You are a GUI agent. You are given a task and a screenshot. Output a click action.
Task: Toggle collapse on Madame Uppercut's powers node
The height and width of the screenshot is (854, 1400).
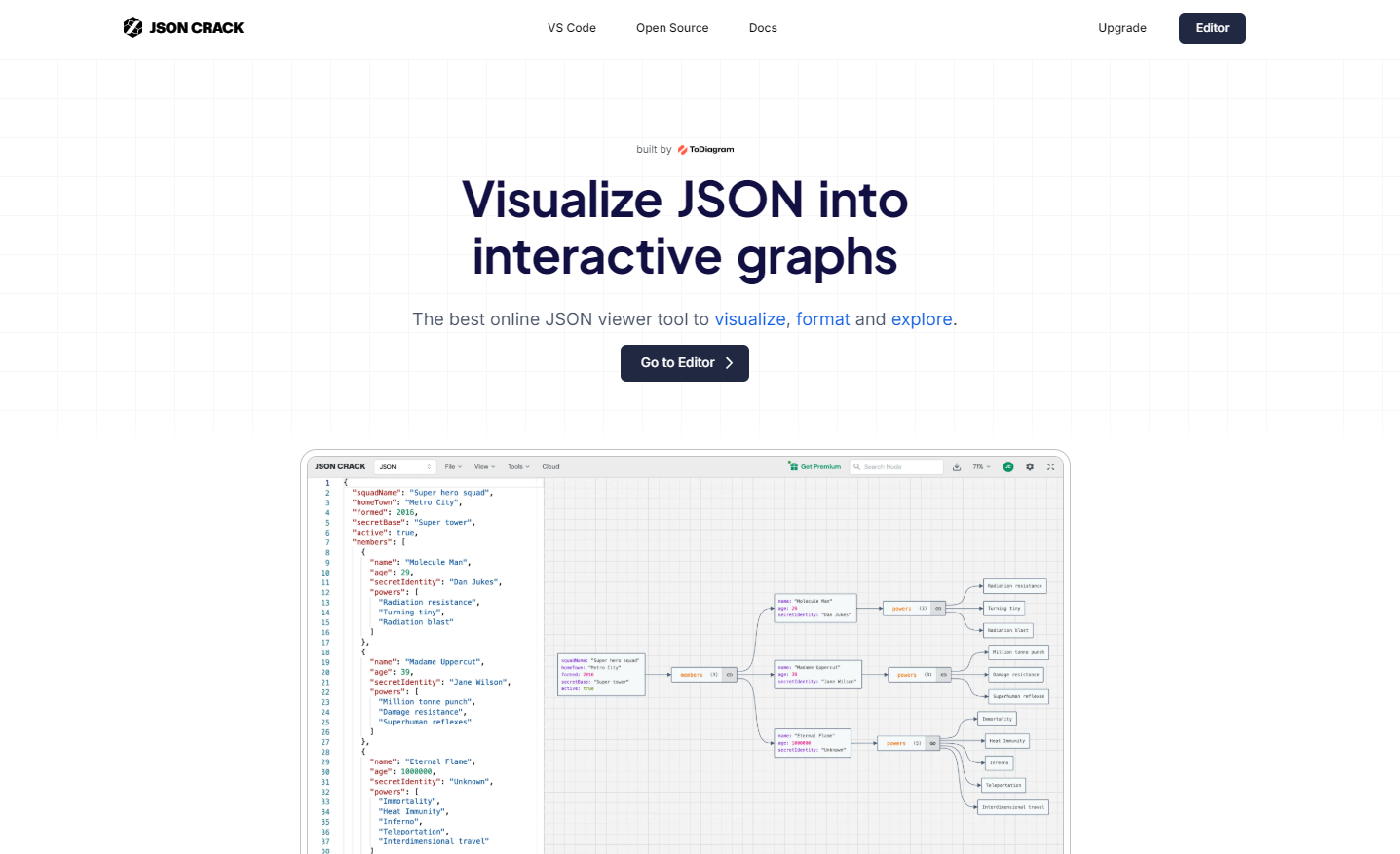pos(943,675)
